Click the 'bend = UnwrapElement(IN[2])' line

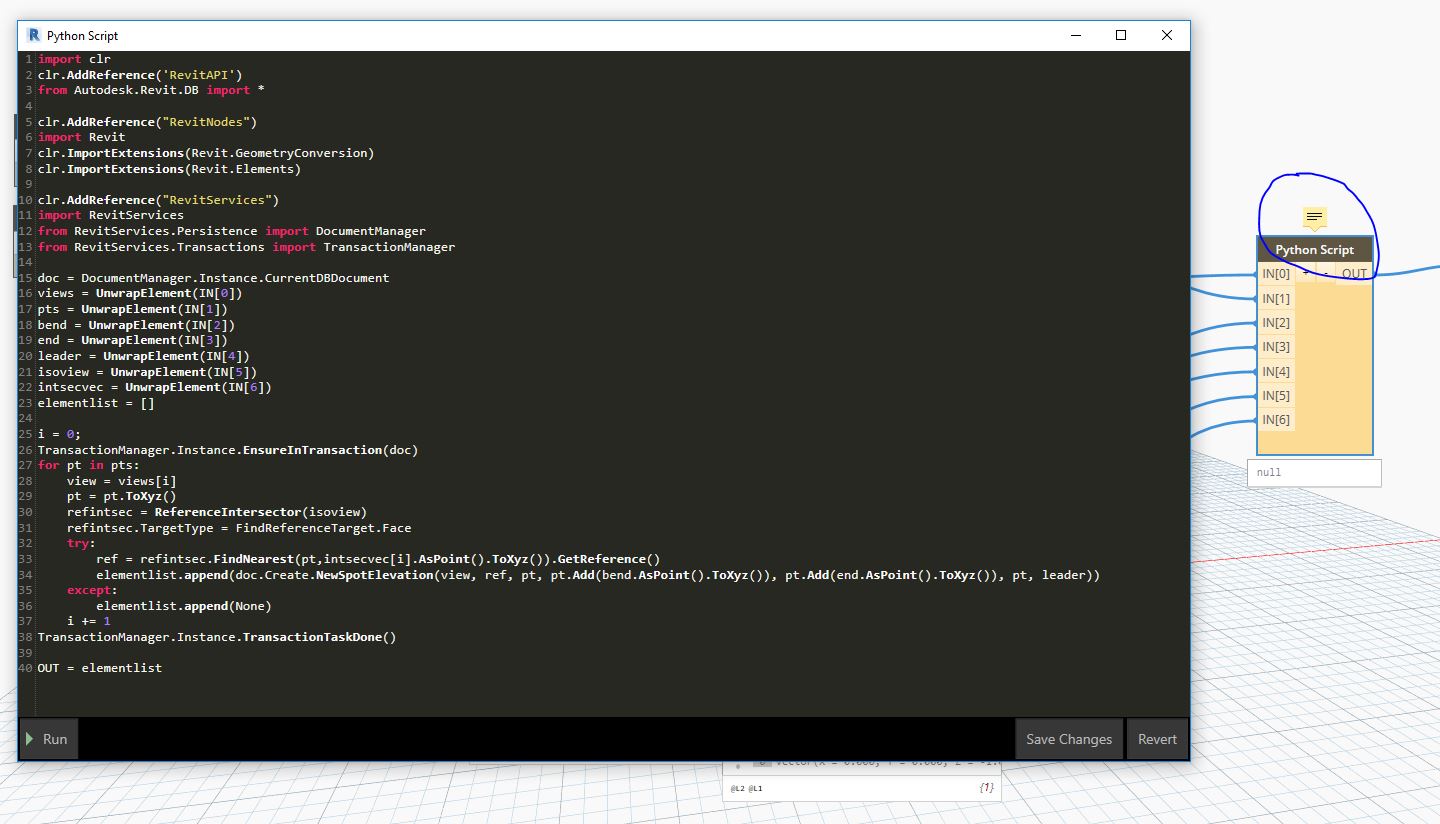click(x=136, y=325)
